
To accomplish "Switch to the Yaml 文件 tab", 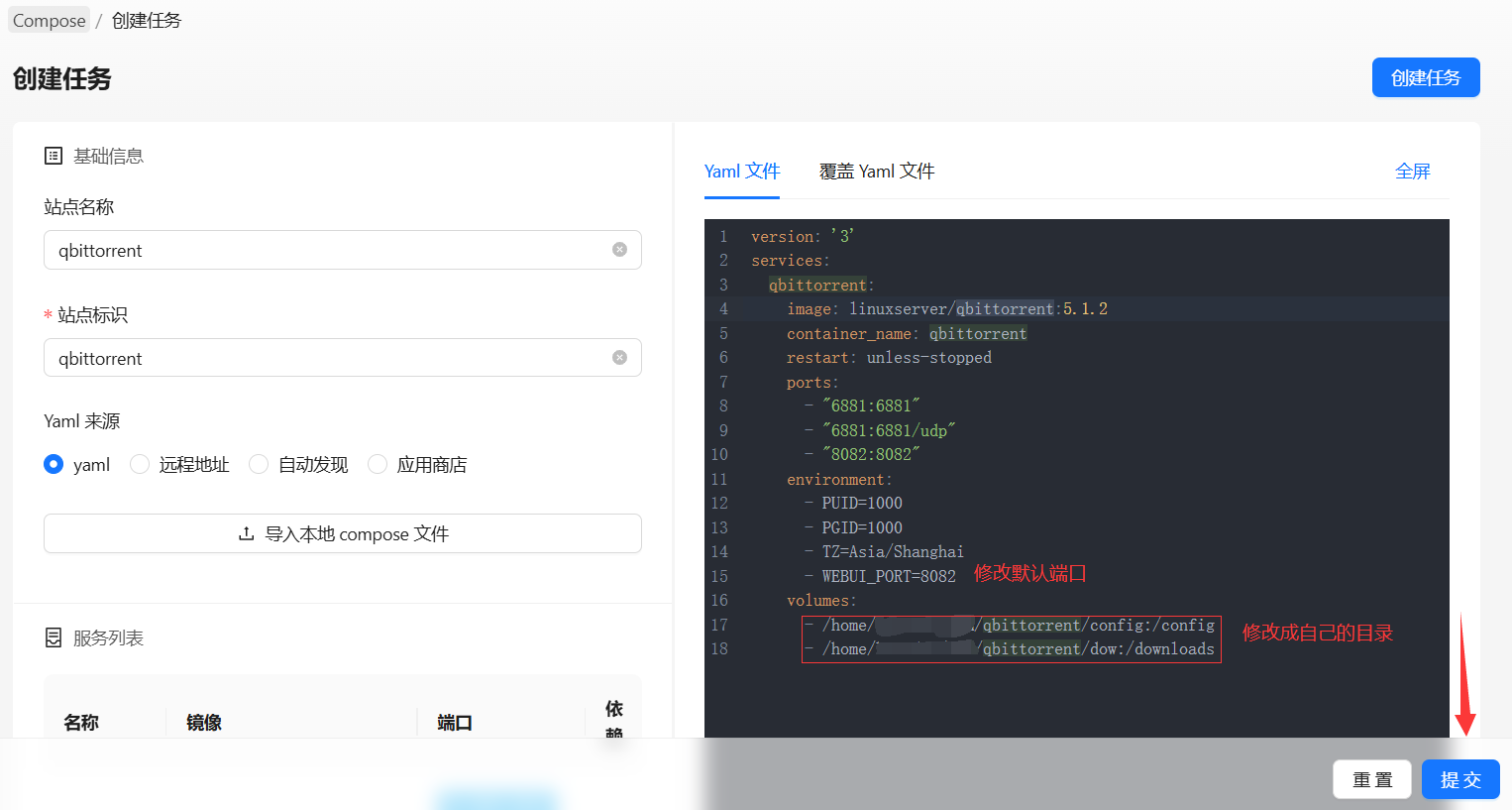I will (742, 172).
